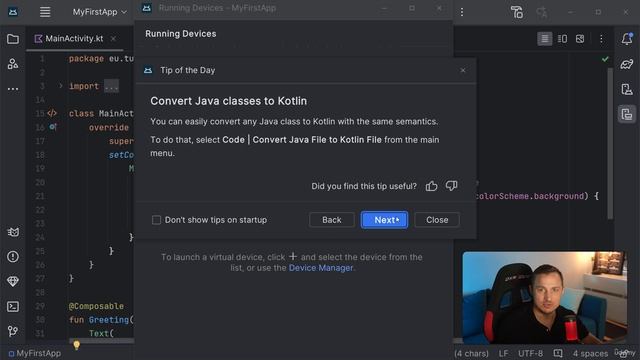Open the Device Manager link
This screenshot has width=640, height=360.
[321, 268]
